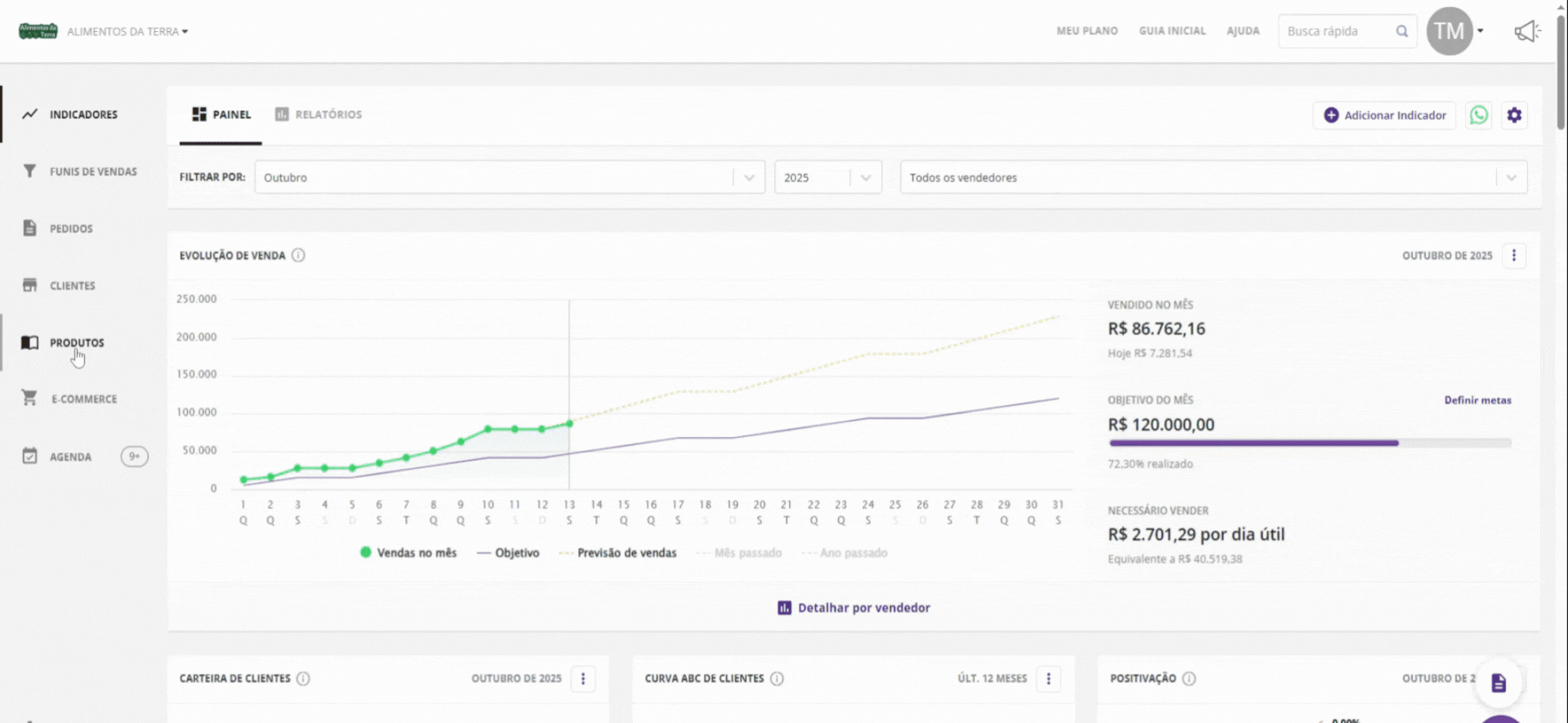Click info icon next to Positivação
The height and width of the screenshot is (723, 1568).
click(x=1189, y=679)
